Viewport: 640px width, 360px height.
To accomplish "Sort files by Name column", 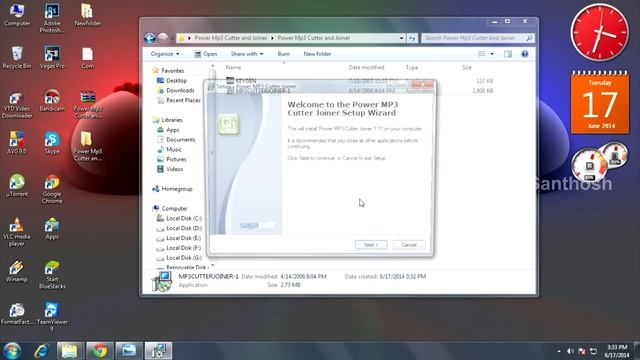I will [x=233, y=67].
